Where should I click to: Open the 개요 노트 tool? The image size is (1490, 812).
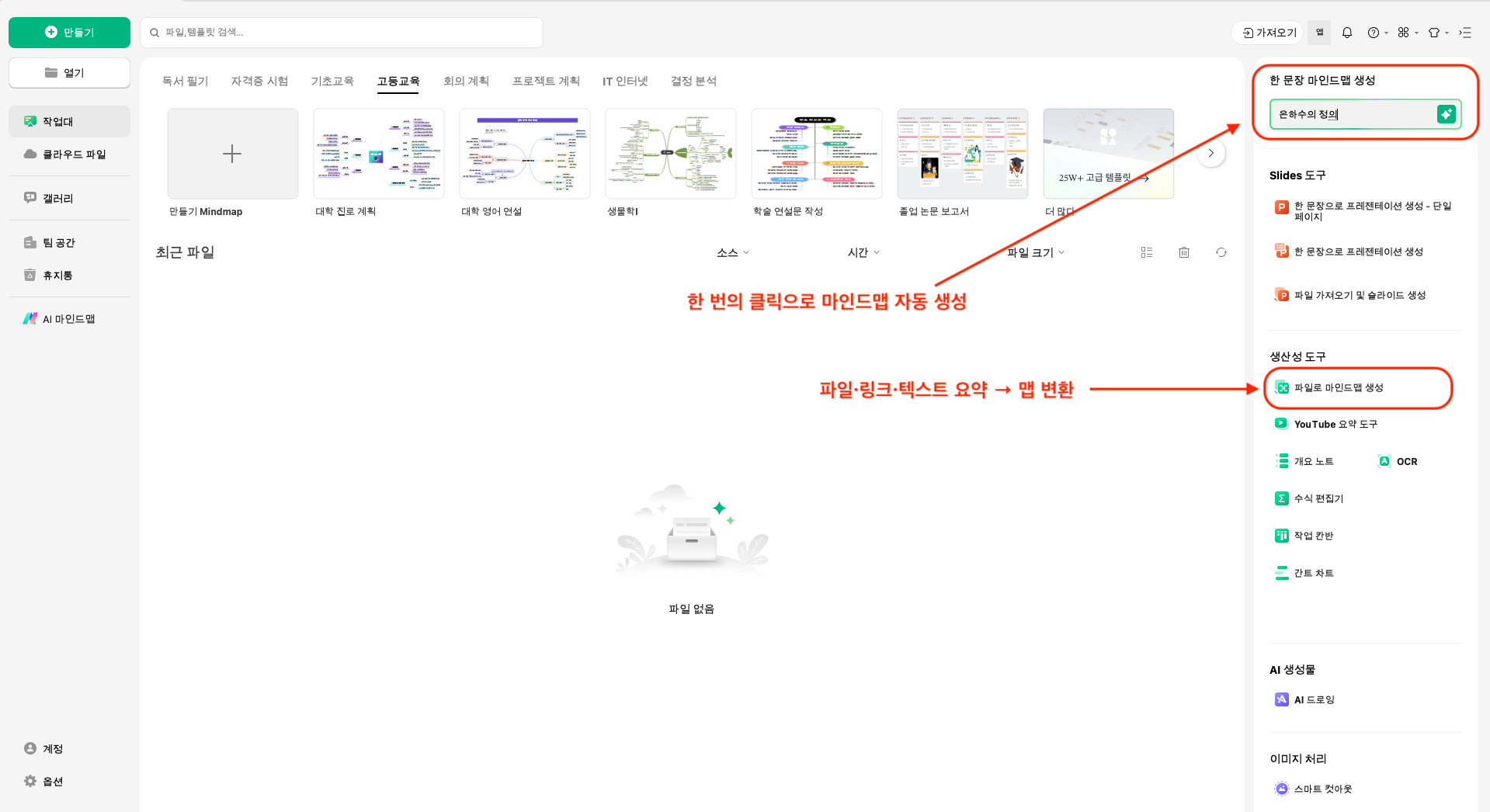click(x=1315, y=460)
